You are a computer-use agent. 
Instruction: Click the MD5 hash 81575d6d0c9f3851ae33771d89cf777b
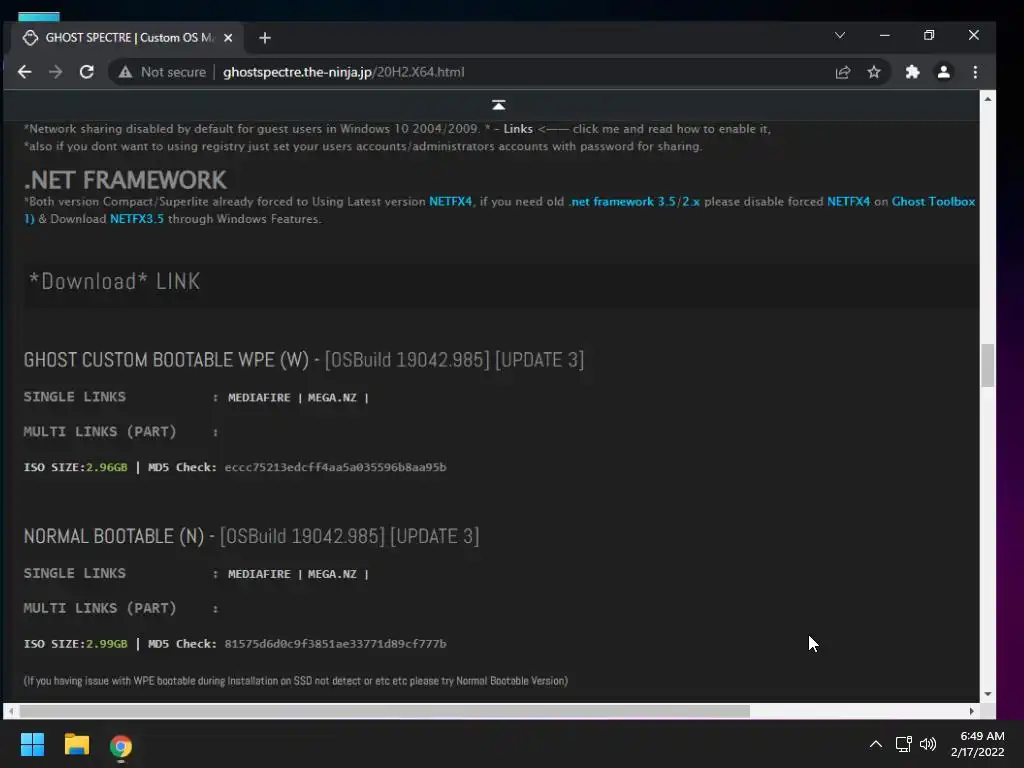[x=336, y=643]
